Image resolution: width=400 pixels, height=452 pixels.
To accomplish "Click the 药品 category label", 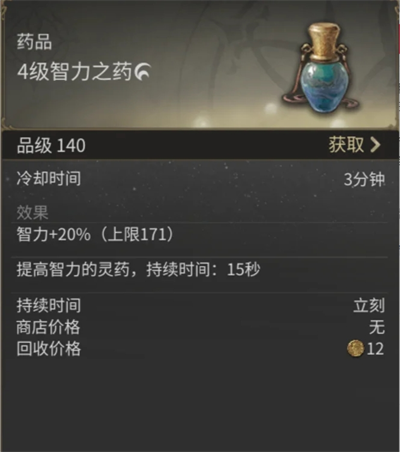I will (x=34, y=42).
